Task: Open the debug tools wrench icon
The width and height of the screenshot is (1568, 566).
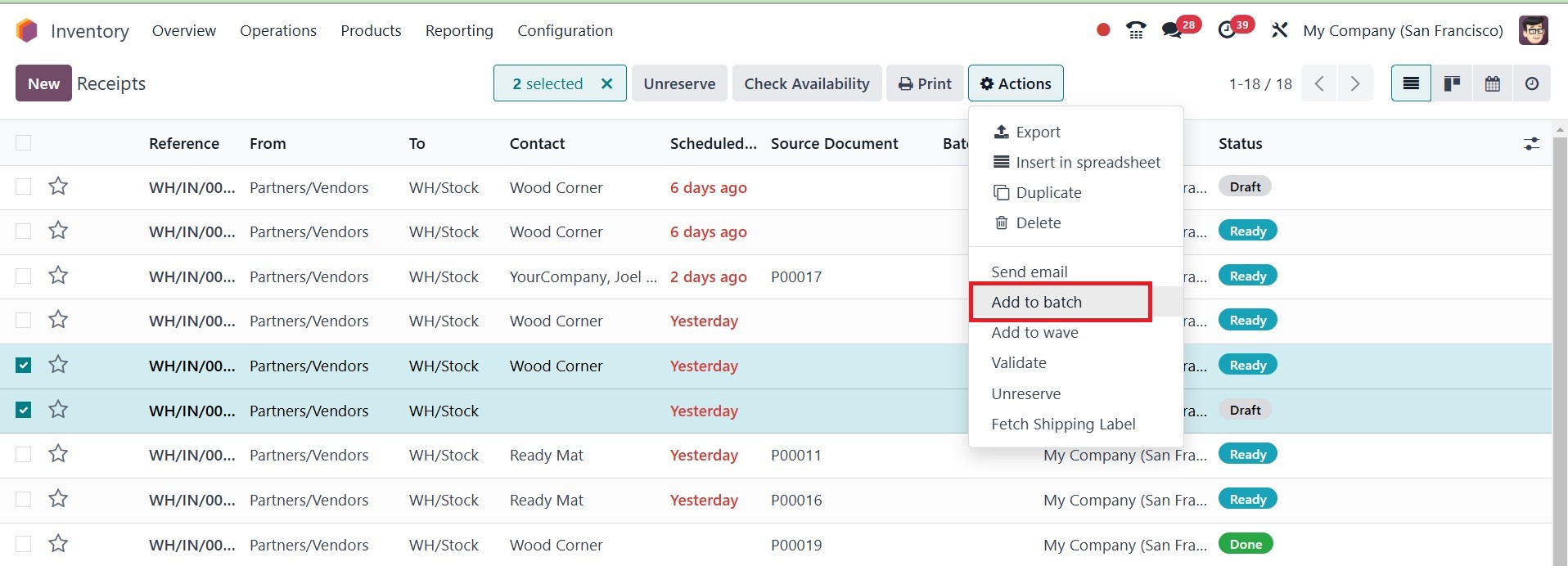Action: tap(1279, 30)
